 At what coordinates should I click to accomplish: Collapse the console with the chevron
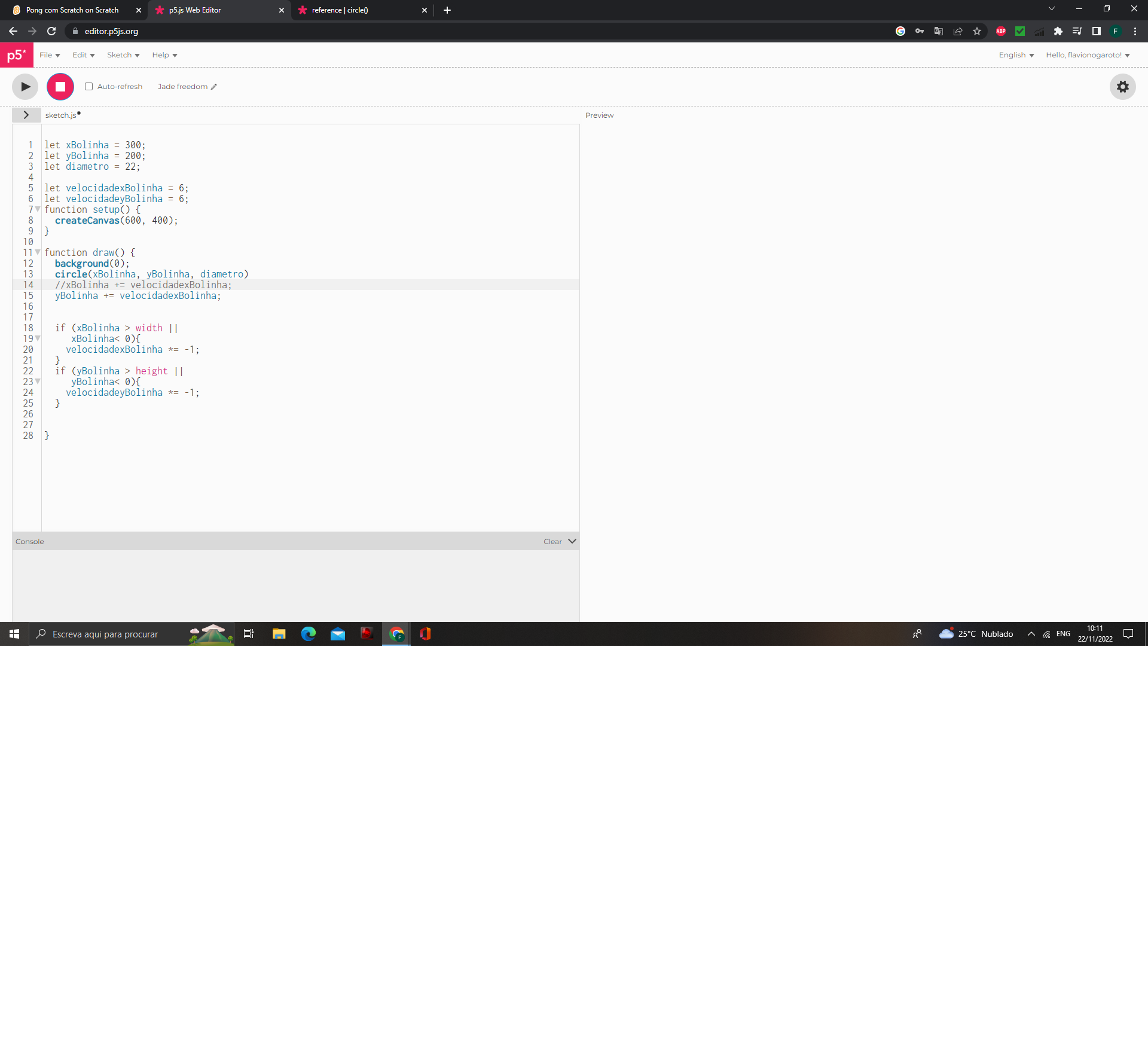click(572, 541)
